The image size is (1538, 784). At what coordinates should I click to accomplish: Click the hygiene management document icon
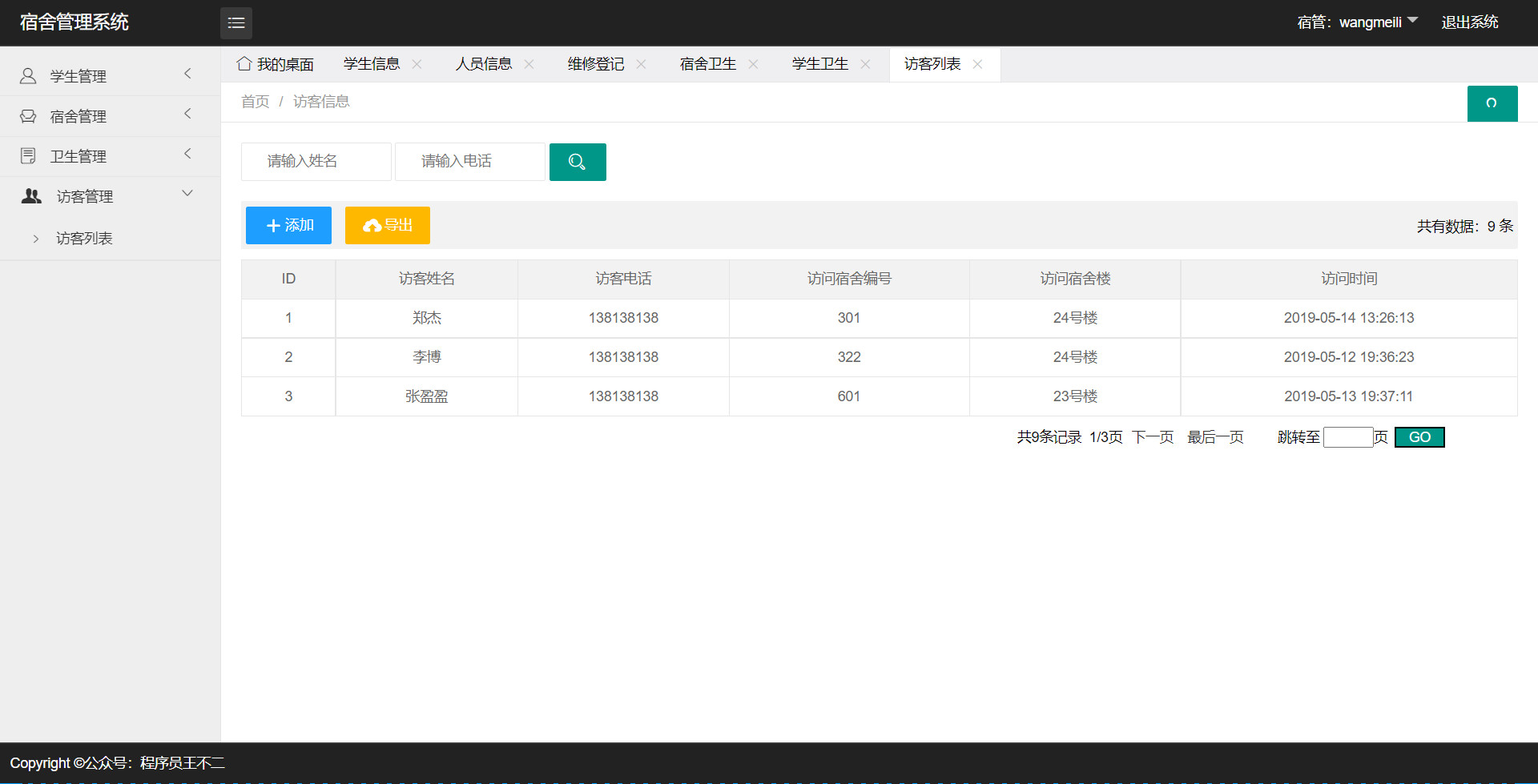click(28, 155)
